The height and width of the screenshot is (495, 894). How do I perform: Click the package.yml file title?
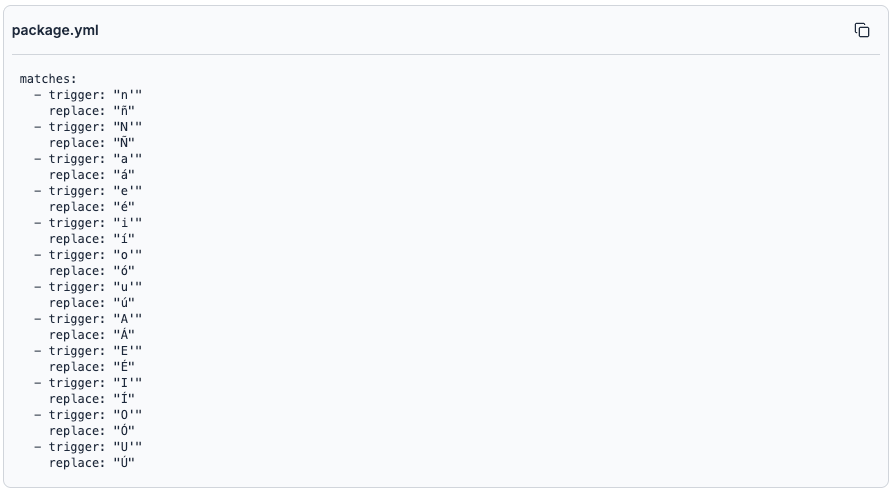(x=55, y=30)
